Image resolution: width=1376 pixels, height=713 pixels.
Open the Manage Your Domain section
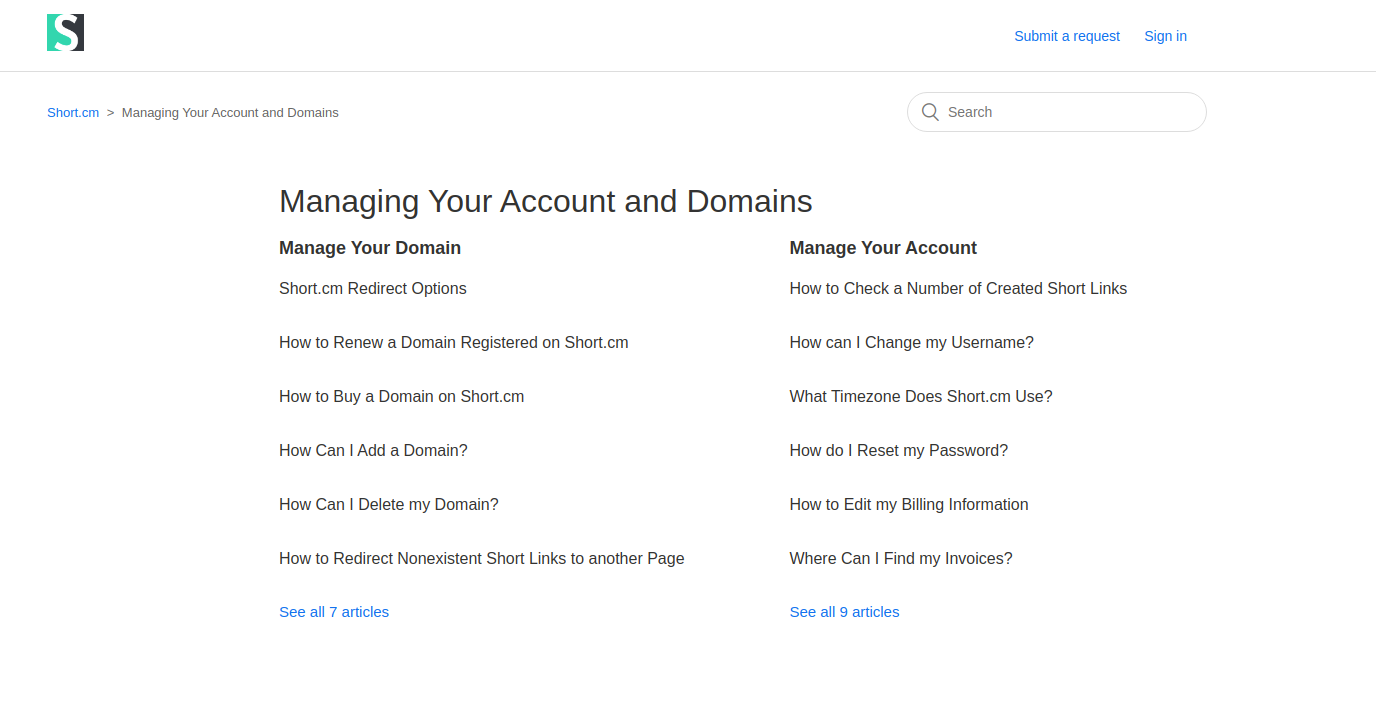(x=370, y=248)
